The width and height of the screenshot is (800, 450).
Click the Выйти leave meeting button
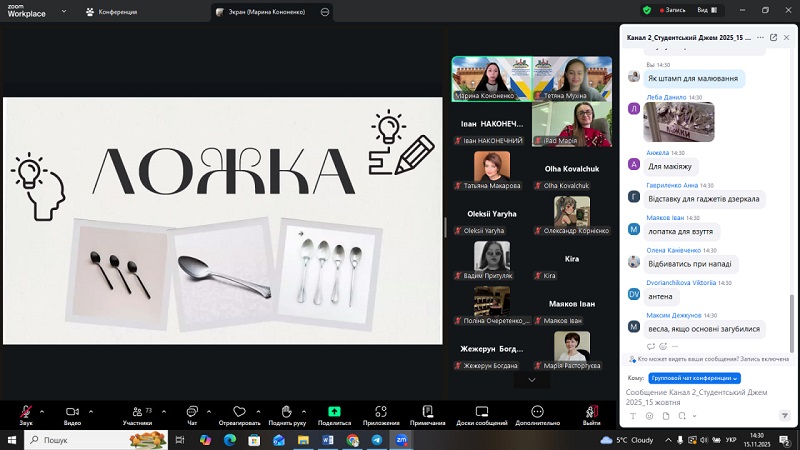point(591,411)
